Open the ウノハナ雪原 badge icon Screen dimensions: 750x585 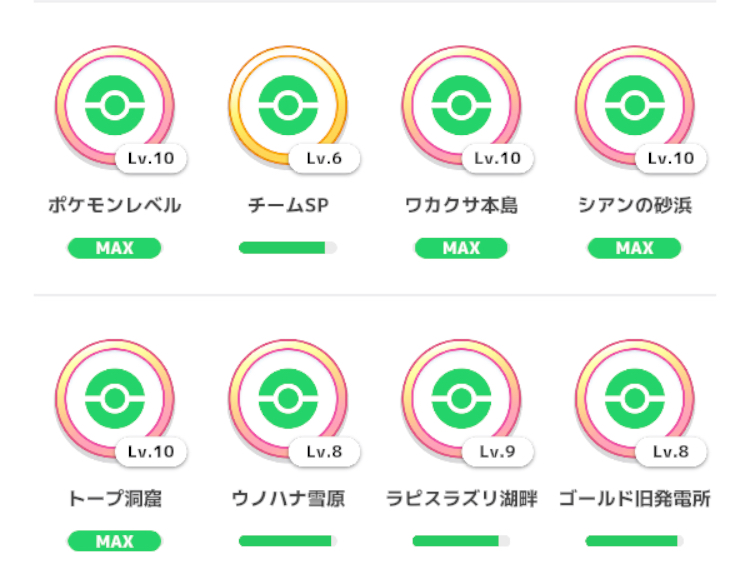click(288, 398)
